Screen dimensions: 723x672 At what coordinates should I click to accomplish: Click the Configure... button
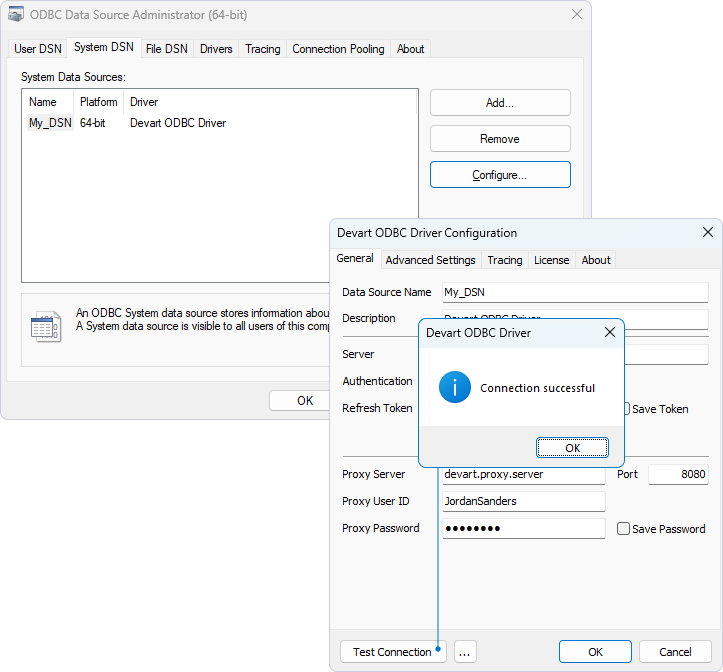pos(500,174)
